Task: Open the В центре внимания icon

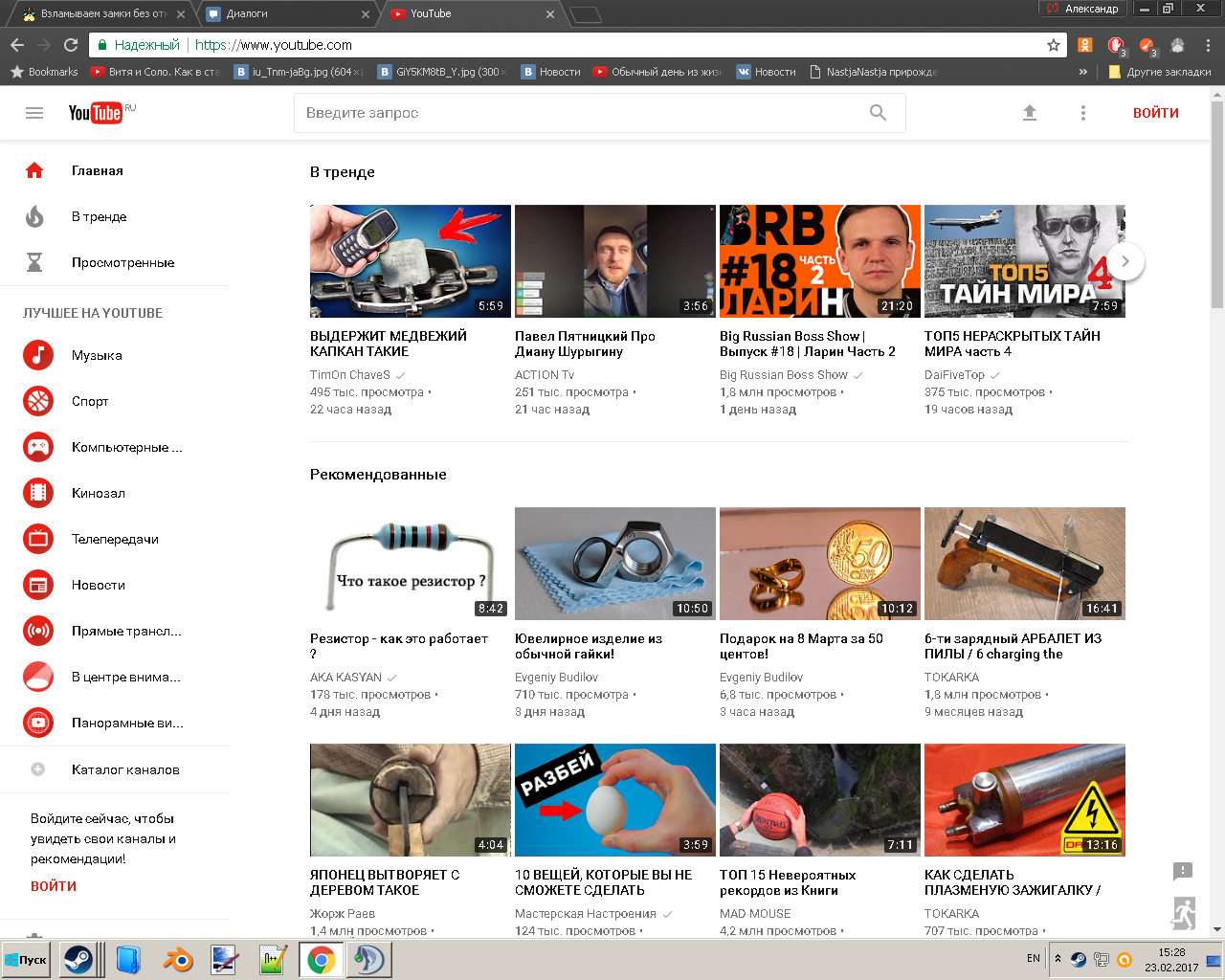Action: click(x=38, y=677)
